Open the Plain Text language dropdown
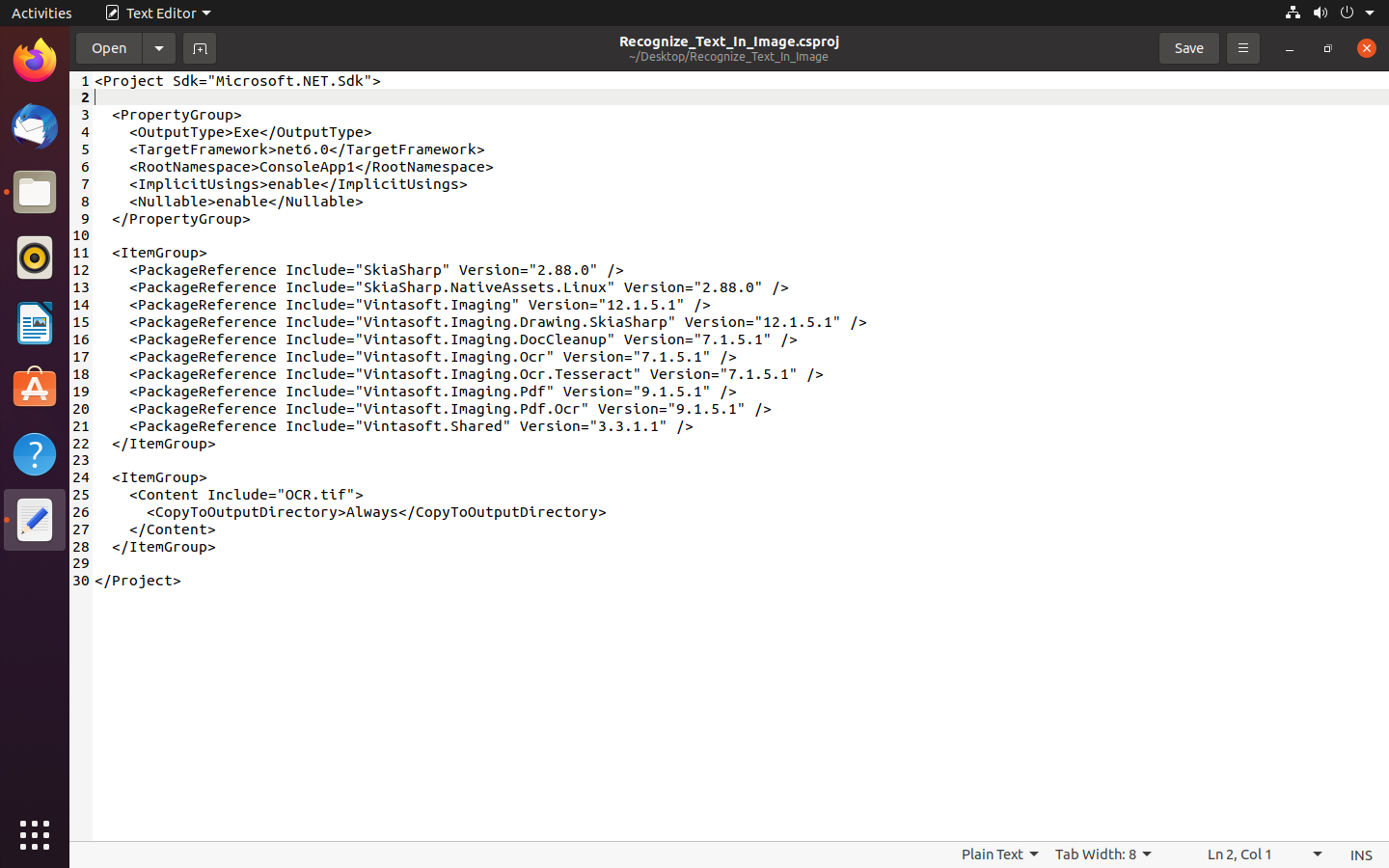Image resolution: width=1389 pixels, height=868 pixels. [x=999, y=854]
